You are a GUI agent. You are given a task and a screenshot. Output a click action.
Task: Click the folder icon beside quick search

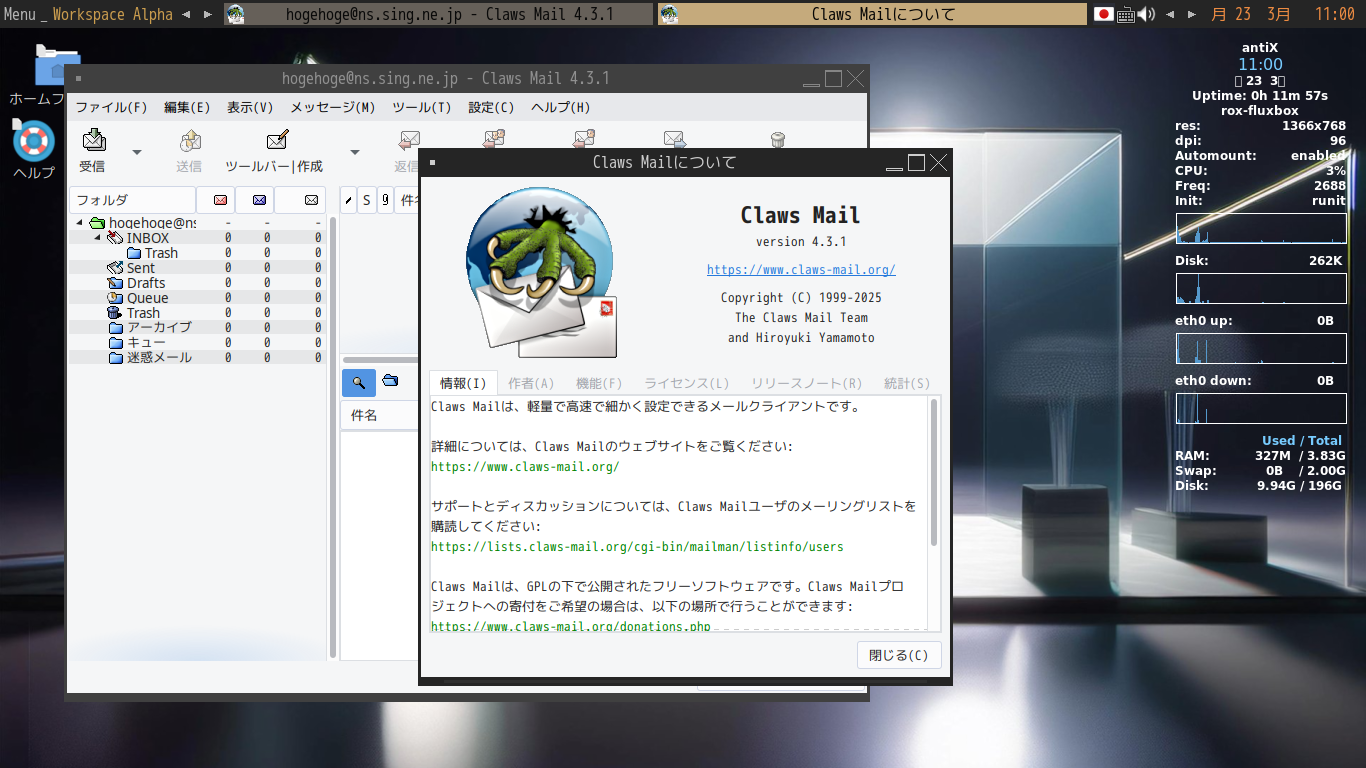[390, 381]
